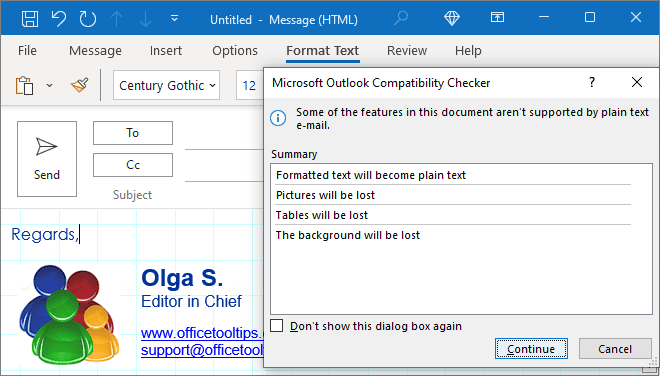Screen dimensions: 660x376
Task: Click the Save icon in title bar
Action: 30,19
